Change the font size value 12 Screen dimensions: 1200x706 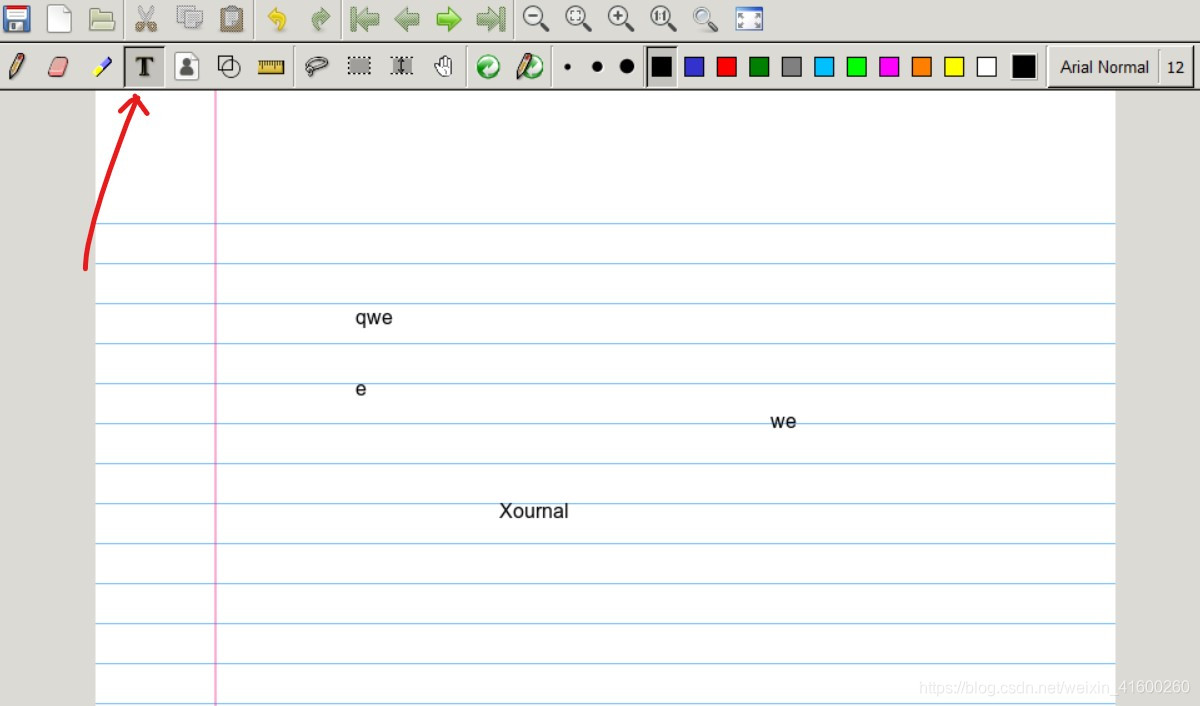tap(1176, 66)
